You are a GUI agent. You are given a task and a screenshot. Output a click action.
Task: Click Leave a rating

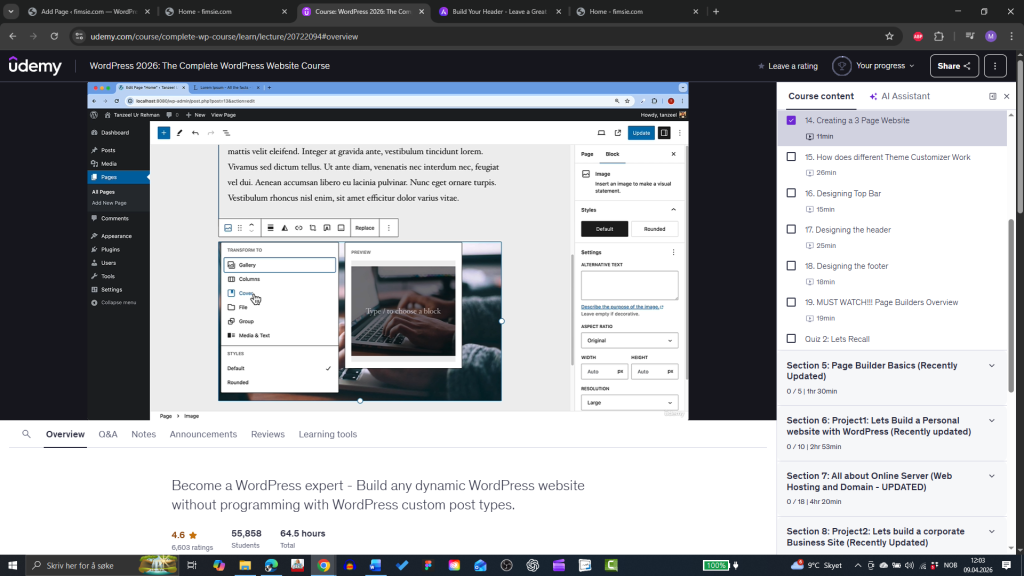pyautogui.click(x=787, y=66)
